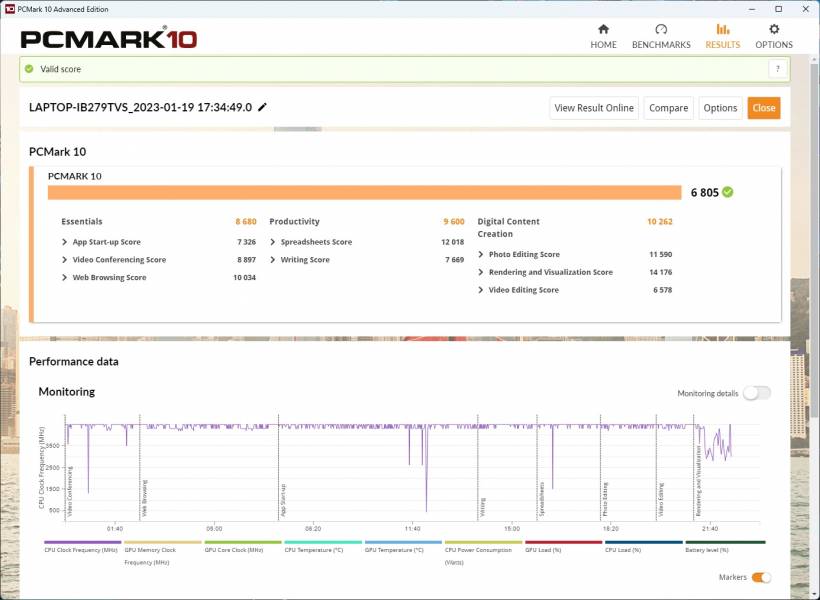Click the Video Editing value 6 578
The image size is (820, 600).
[x=663, y=290]
